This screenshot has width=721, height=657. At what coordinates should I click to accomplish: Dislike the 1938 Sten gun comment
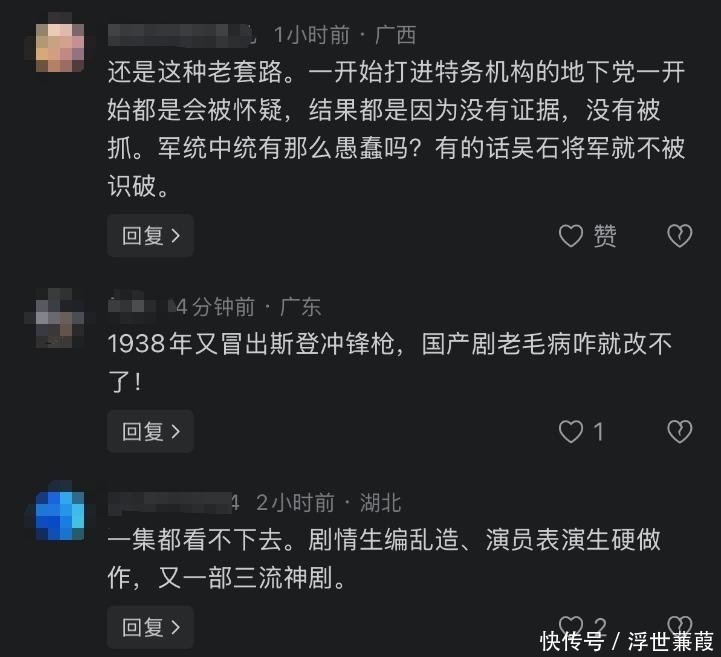click(x=679, y=432)
